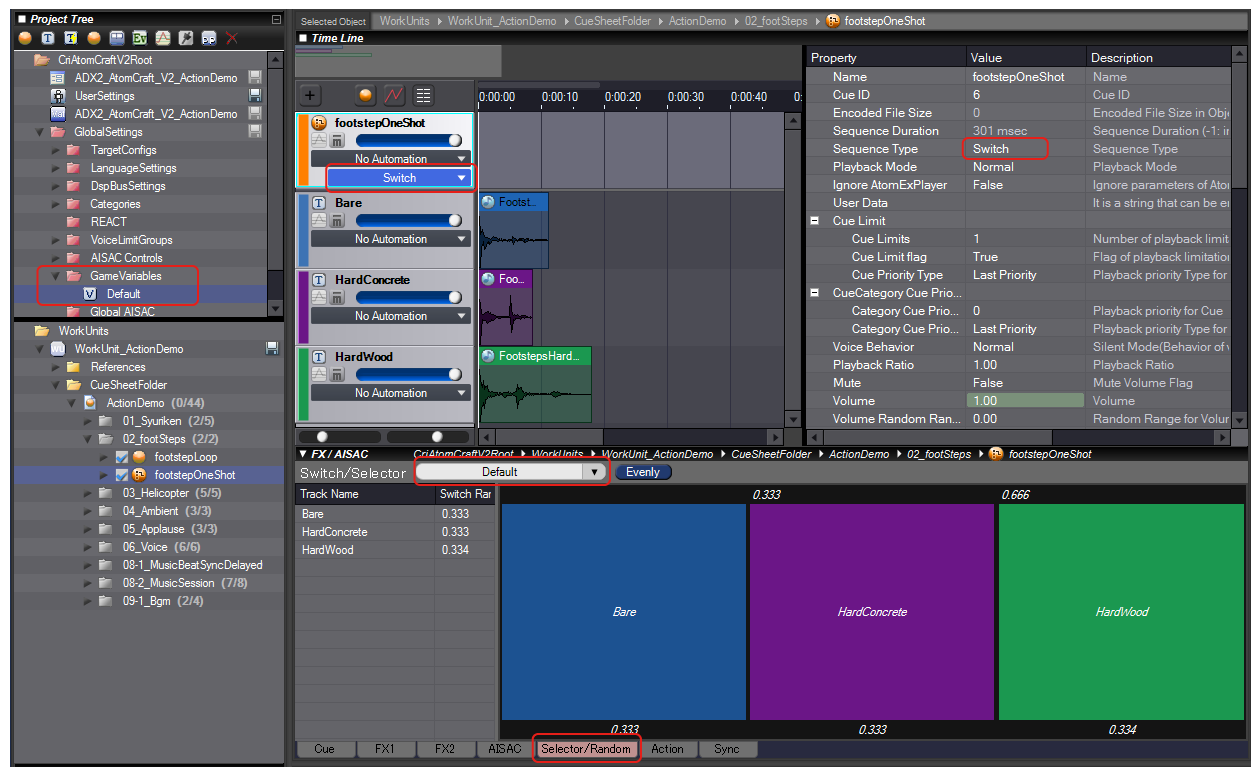Image resolution: width=1260 pixels, height=776 pixels.
Task: Switch to the Sync tab
Action: pyautogui.click(x=727, y=749)
